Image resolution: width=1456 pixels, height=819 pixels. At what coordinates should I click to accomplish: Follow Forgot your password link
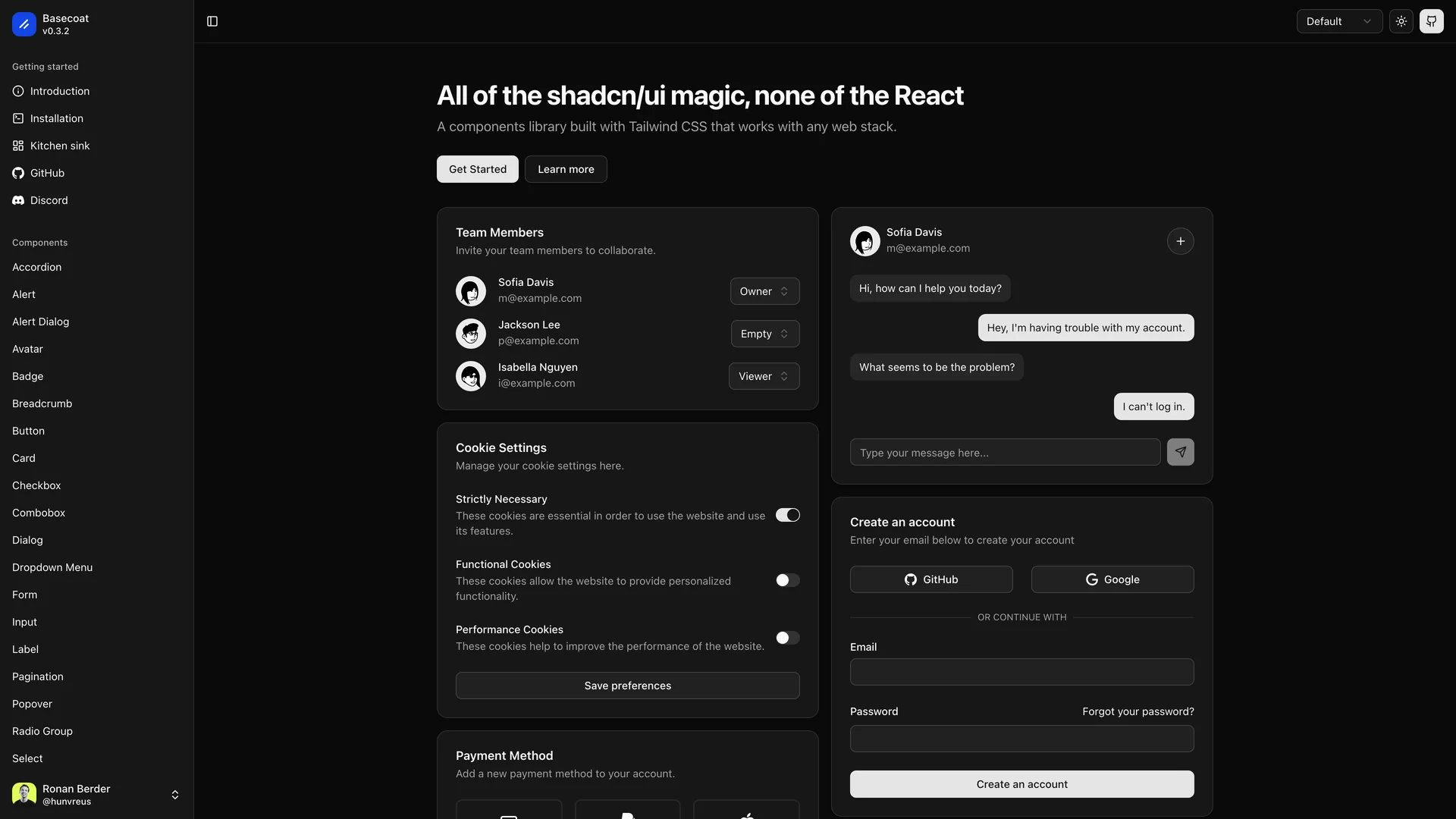[x=1137, y=711]
